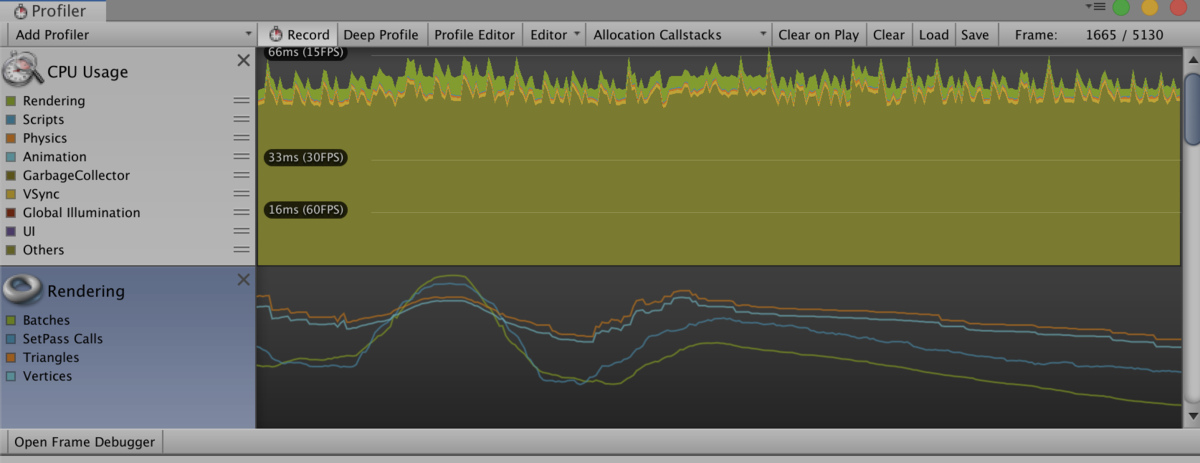
Task: Grab the Others category reorder handle
Action: point(241,250)
